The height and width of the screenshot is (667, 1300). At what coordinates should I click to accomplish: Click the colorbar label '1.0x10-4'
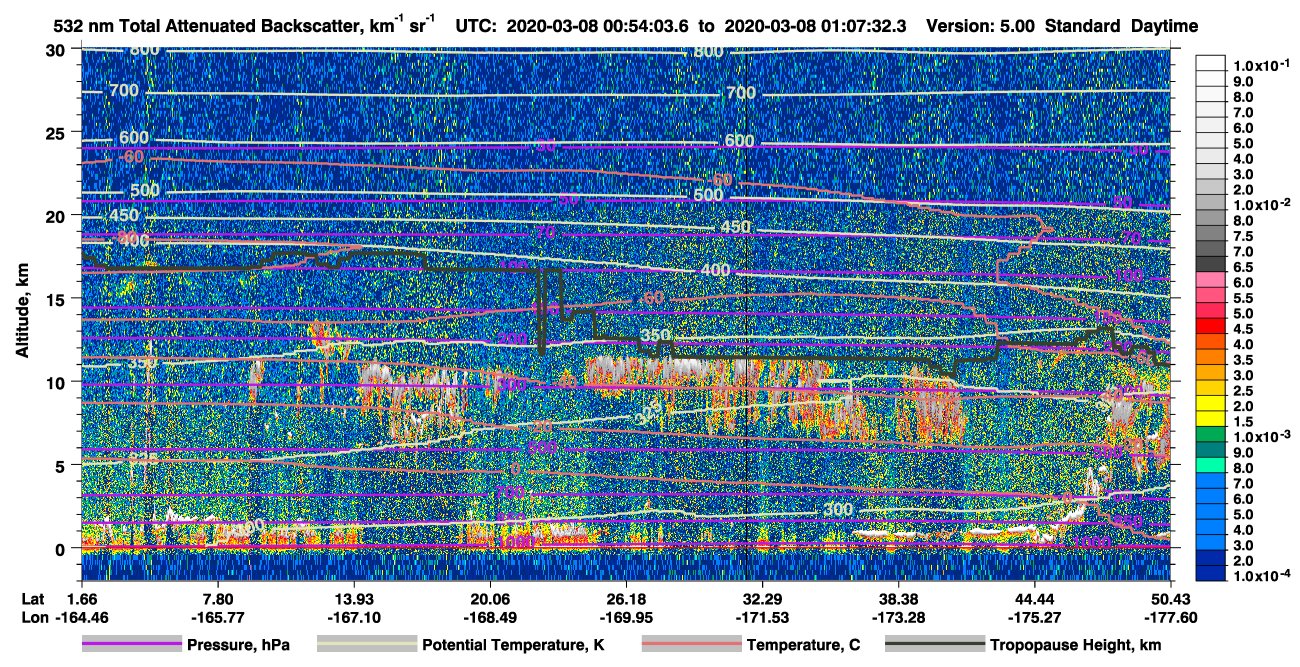coord(1260,576)
